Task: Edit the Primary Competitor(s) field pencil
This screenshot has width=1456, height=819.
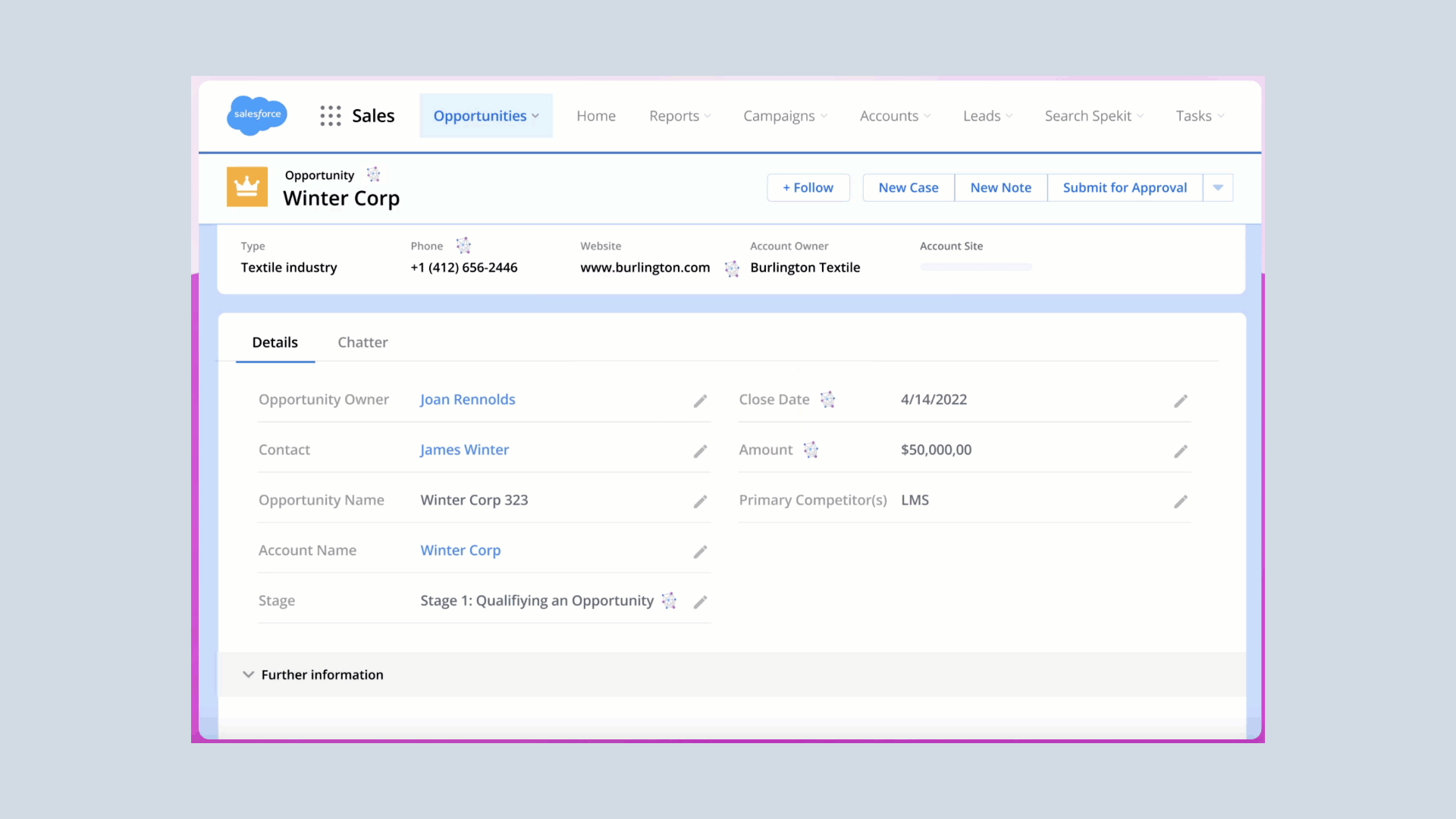Action: pyautogui.click(x=1181, y=501)
